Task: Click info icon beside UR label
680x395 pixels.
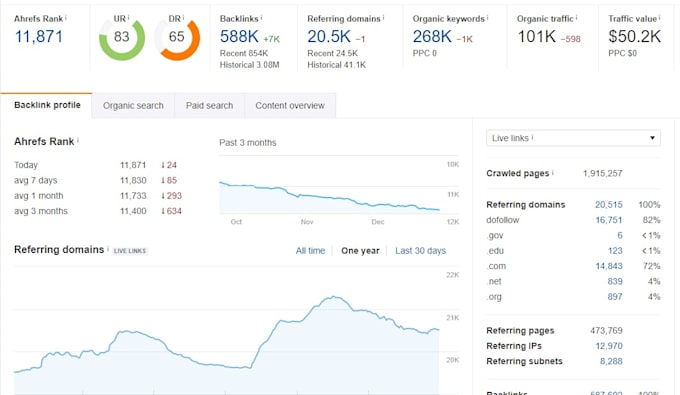Action: (128, 17)
